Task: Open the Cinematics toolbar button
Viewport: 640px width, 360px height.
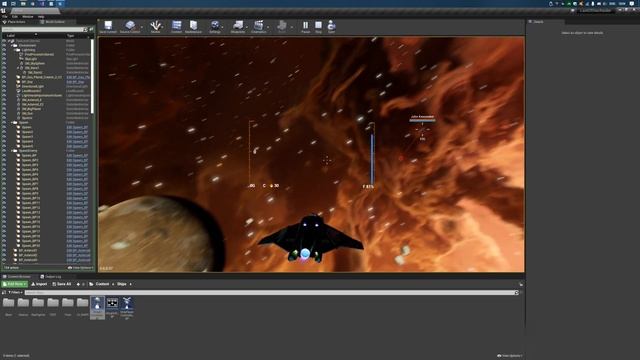Action: (258, 27)
